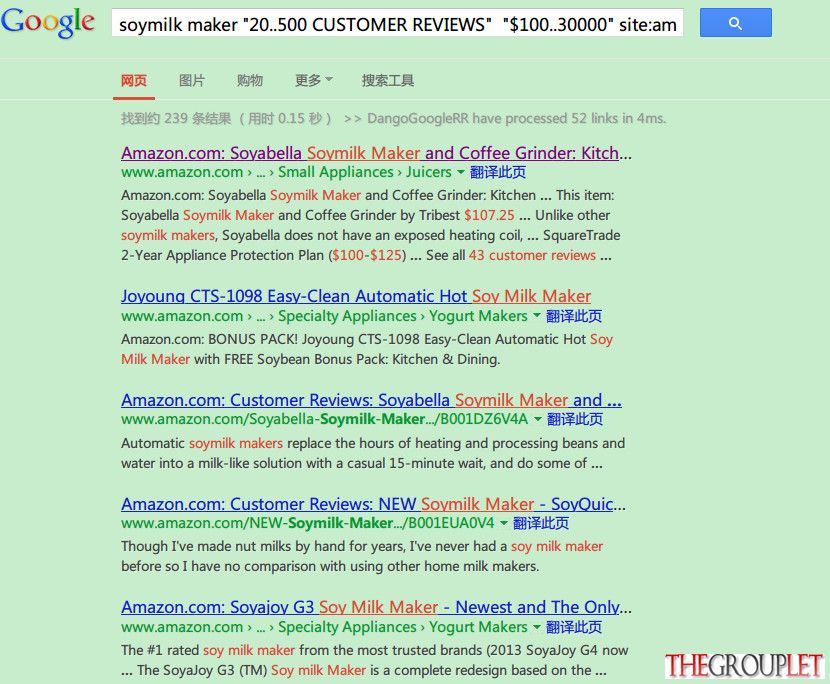Click the Google logo
This screenshot has width=830, height=684.
click(x=48, y=22)
